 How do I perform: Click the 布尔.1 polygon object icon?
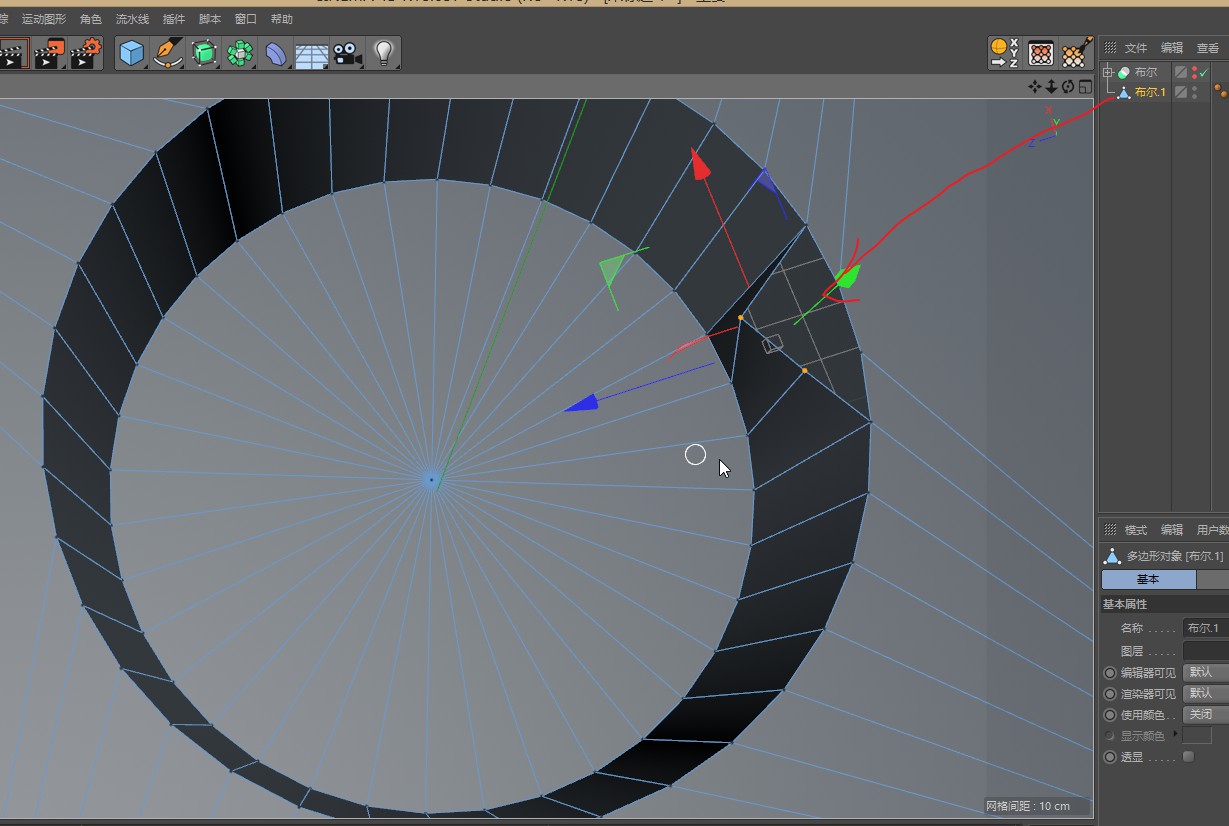pos(1124,92)
